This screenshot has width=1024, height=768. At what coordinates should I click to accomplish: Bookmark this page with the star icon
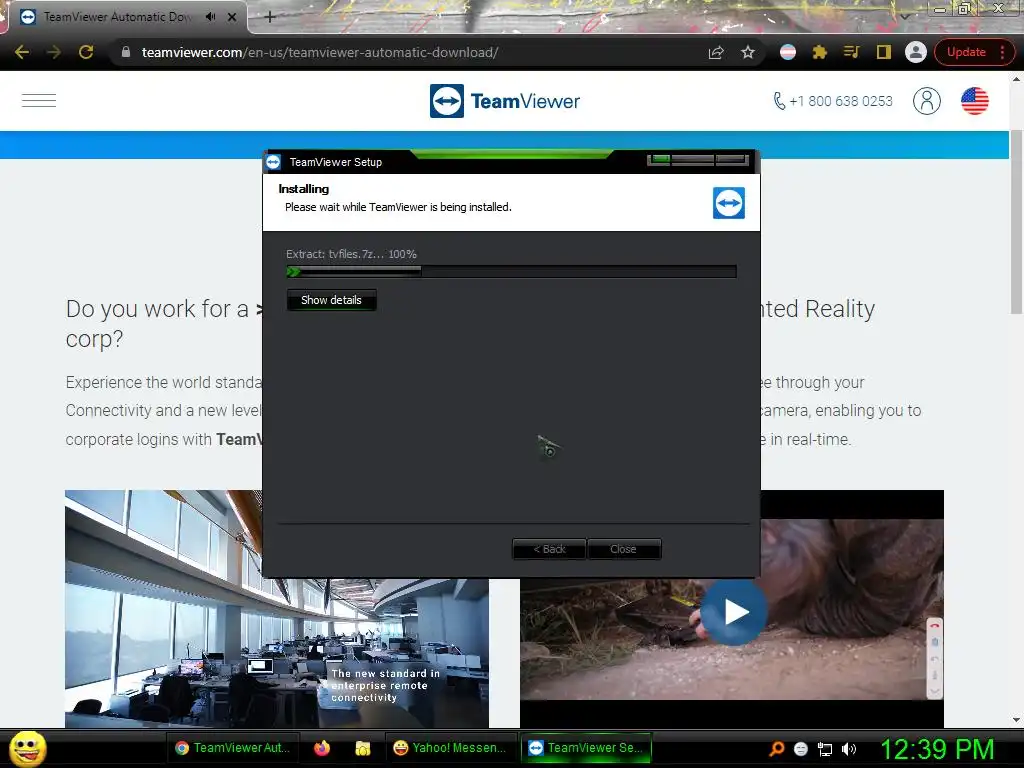click(x=748, y=52)
